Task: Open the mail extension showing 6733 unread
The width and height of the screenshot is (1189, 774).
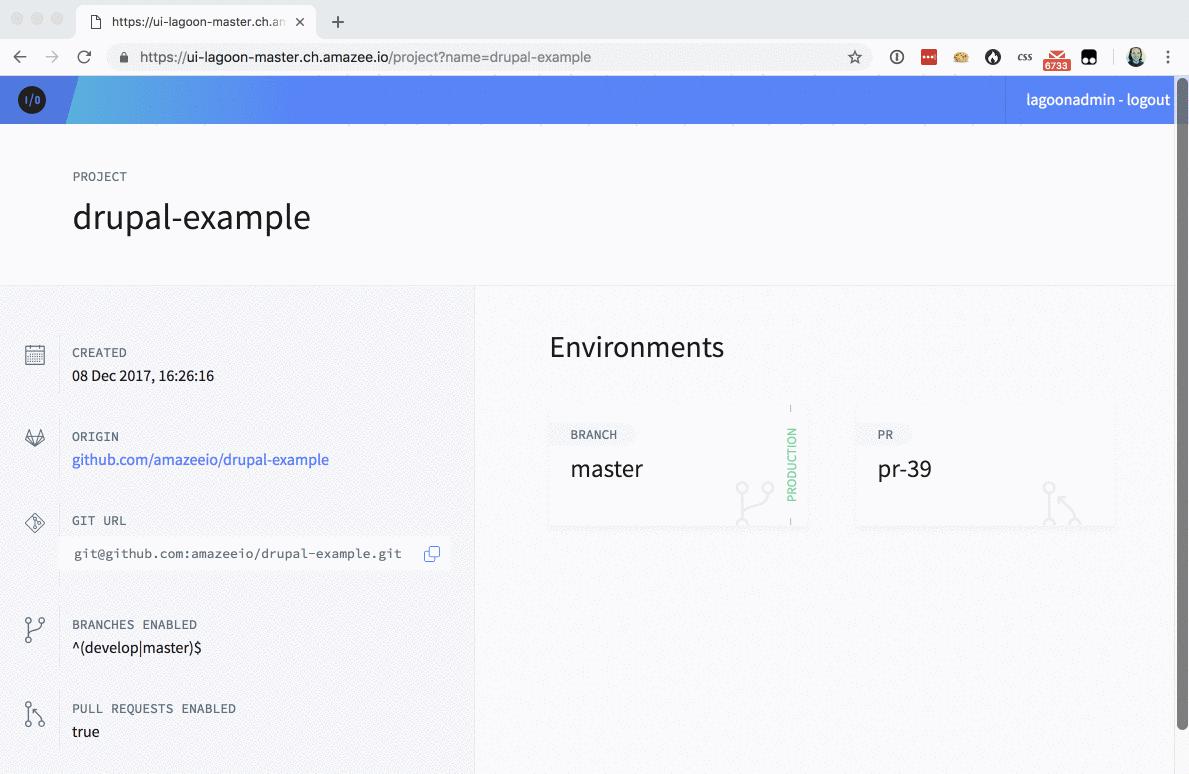Action: [1055, 57]
